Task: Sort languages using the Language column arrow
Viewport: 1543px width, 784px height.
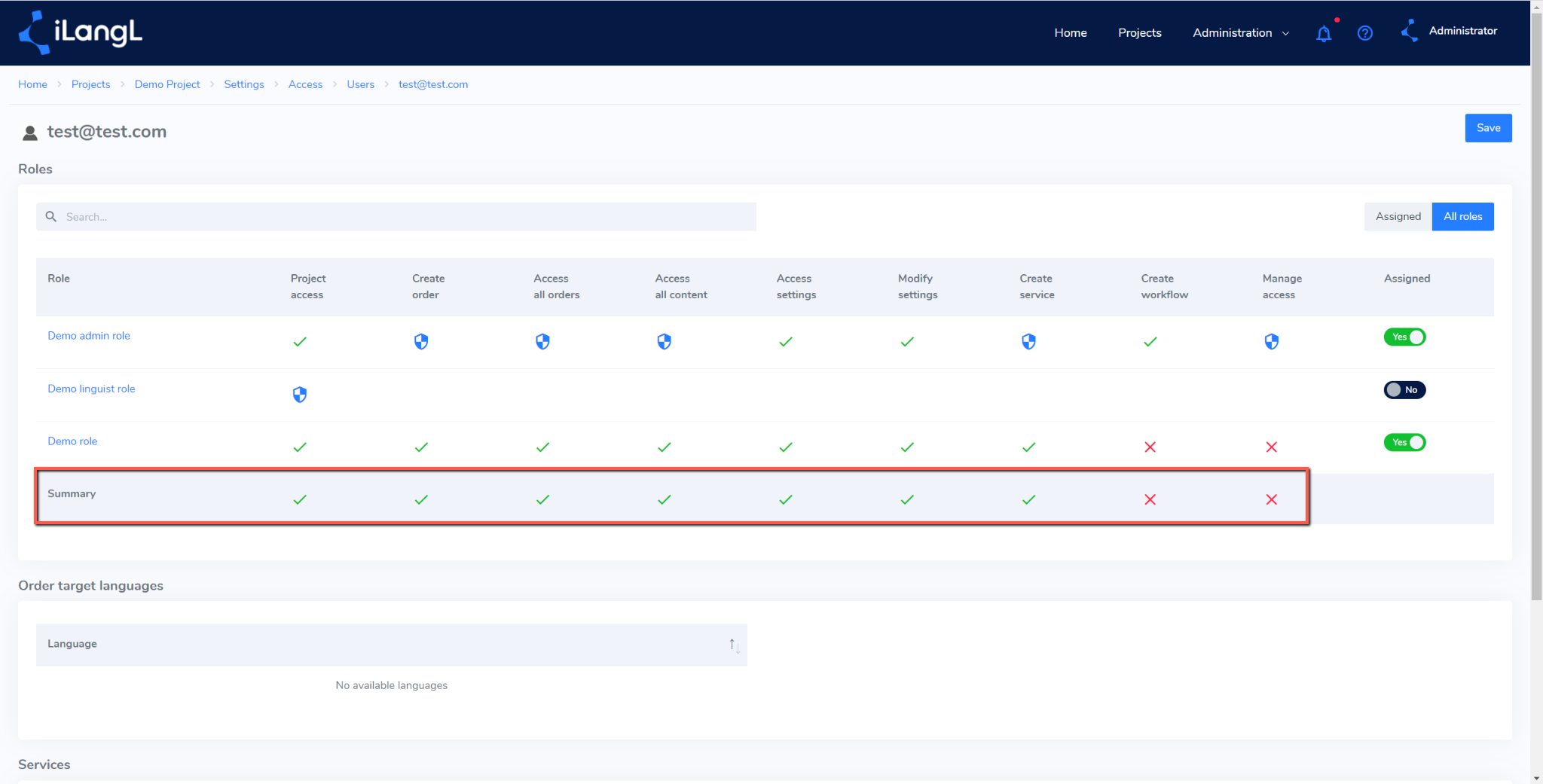Action: pos(734,645)
